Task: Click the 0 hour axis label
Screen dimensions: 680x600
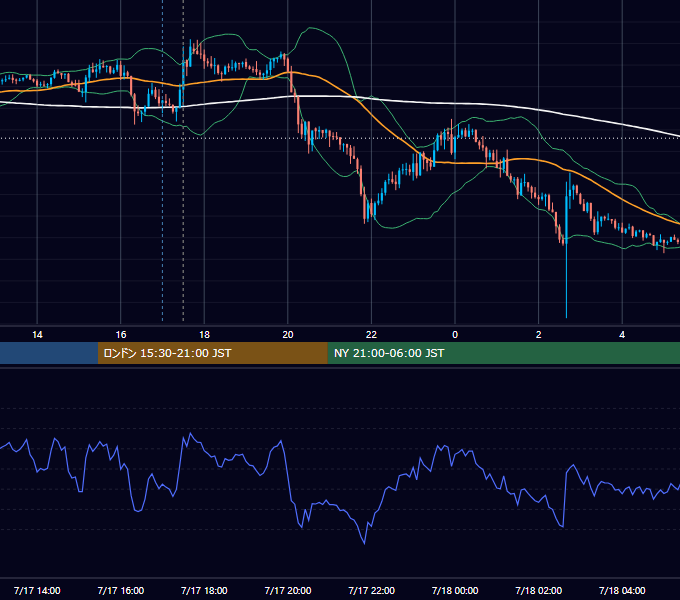Action: [455, 335]
